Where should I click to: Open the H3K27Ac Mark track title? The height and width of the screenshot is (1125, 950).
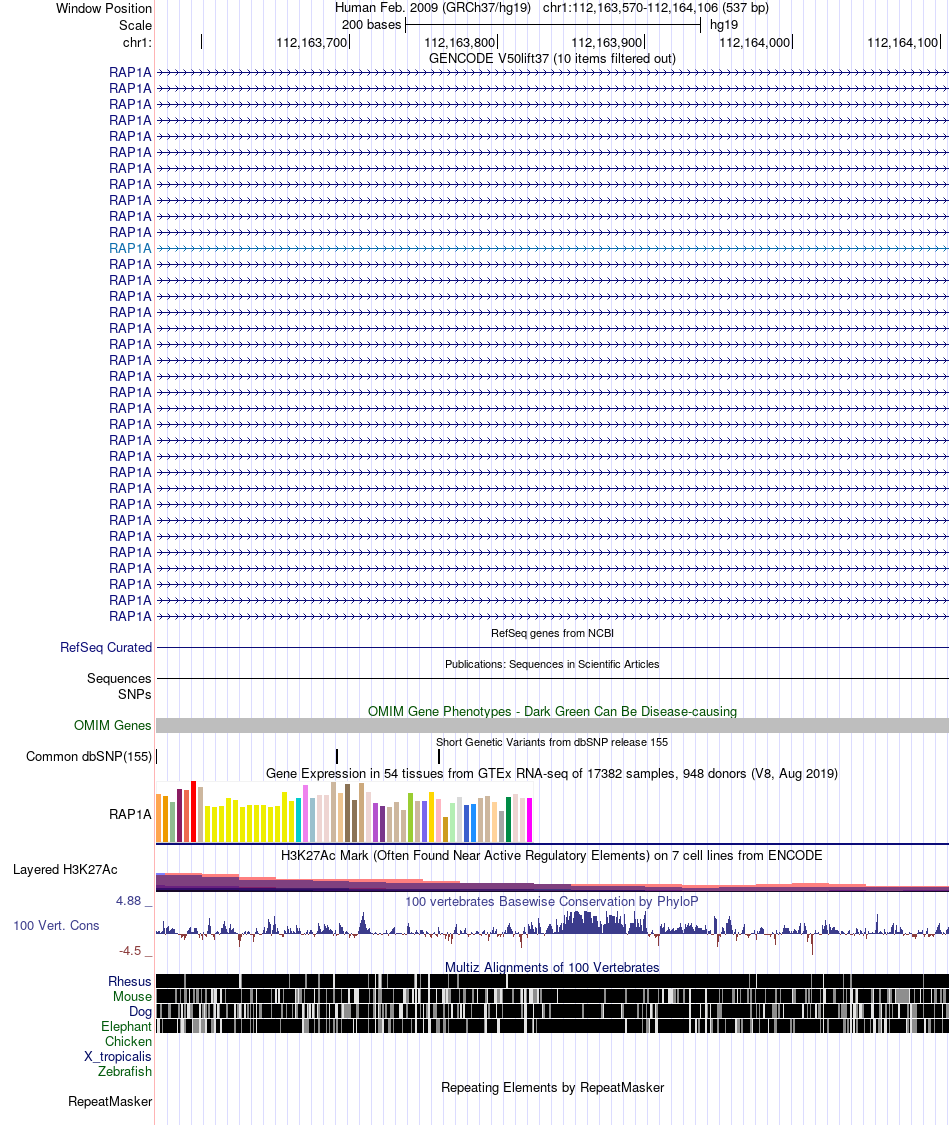pyautogui.click(x=552, y=855)
